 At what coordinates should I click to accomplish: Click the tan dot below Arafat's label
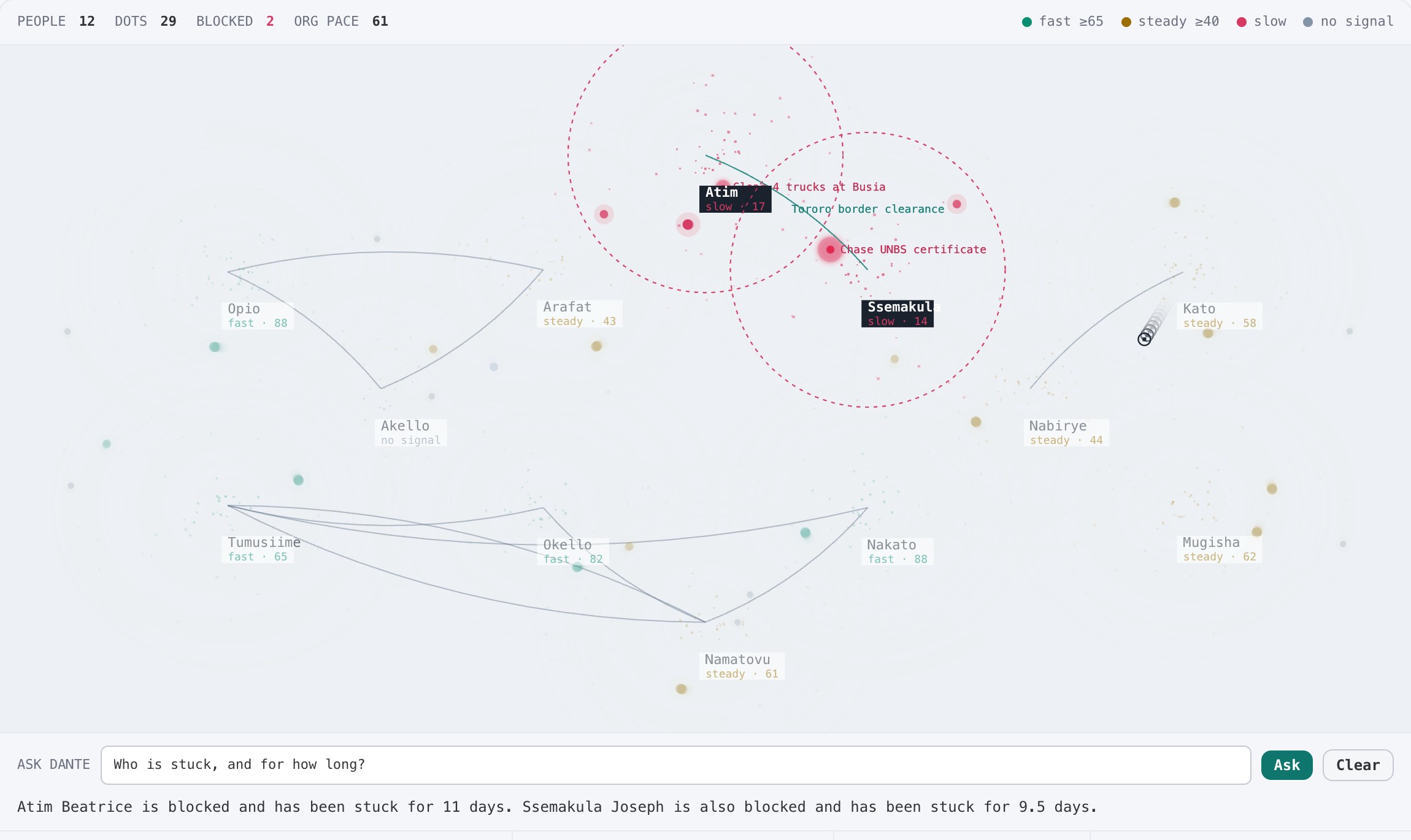596,346
